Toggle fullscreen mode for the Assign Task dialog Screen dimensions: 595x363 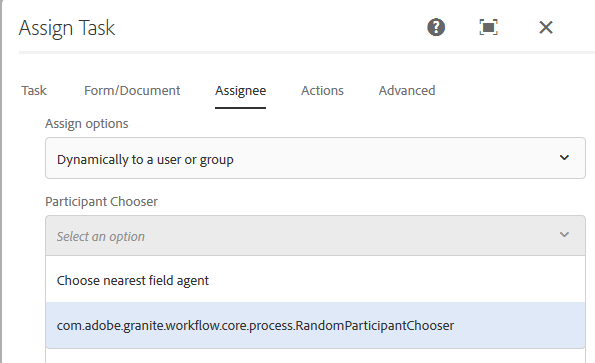(488, 27)
